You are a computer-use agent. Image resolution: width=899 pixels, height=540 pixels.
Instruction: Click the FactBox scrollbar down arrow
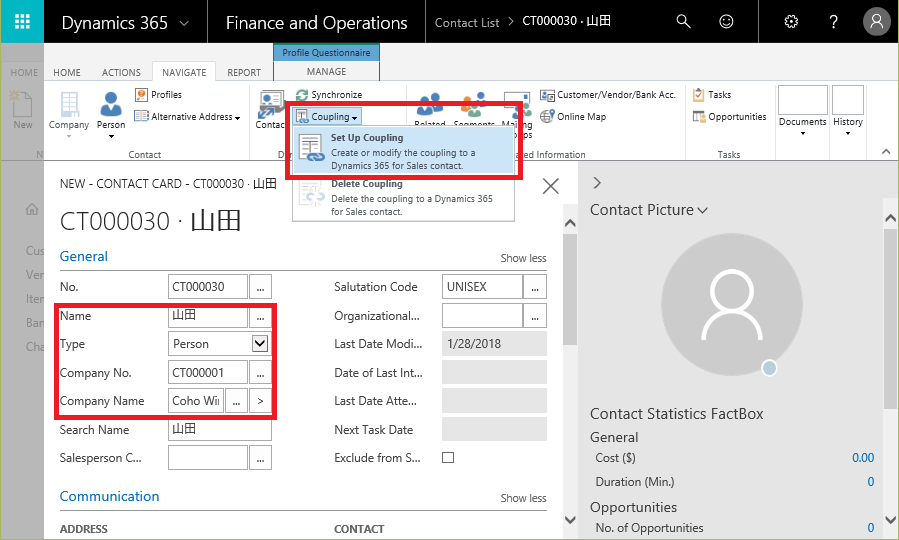point(890,520)
